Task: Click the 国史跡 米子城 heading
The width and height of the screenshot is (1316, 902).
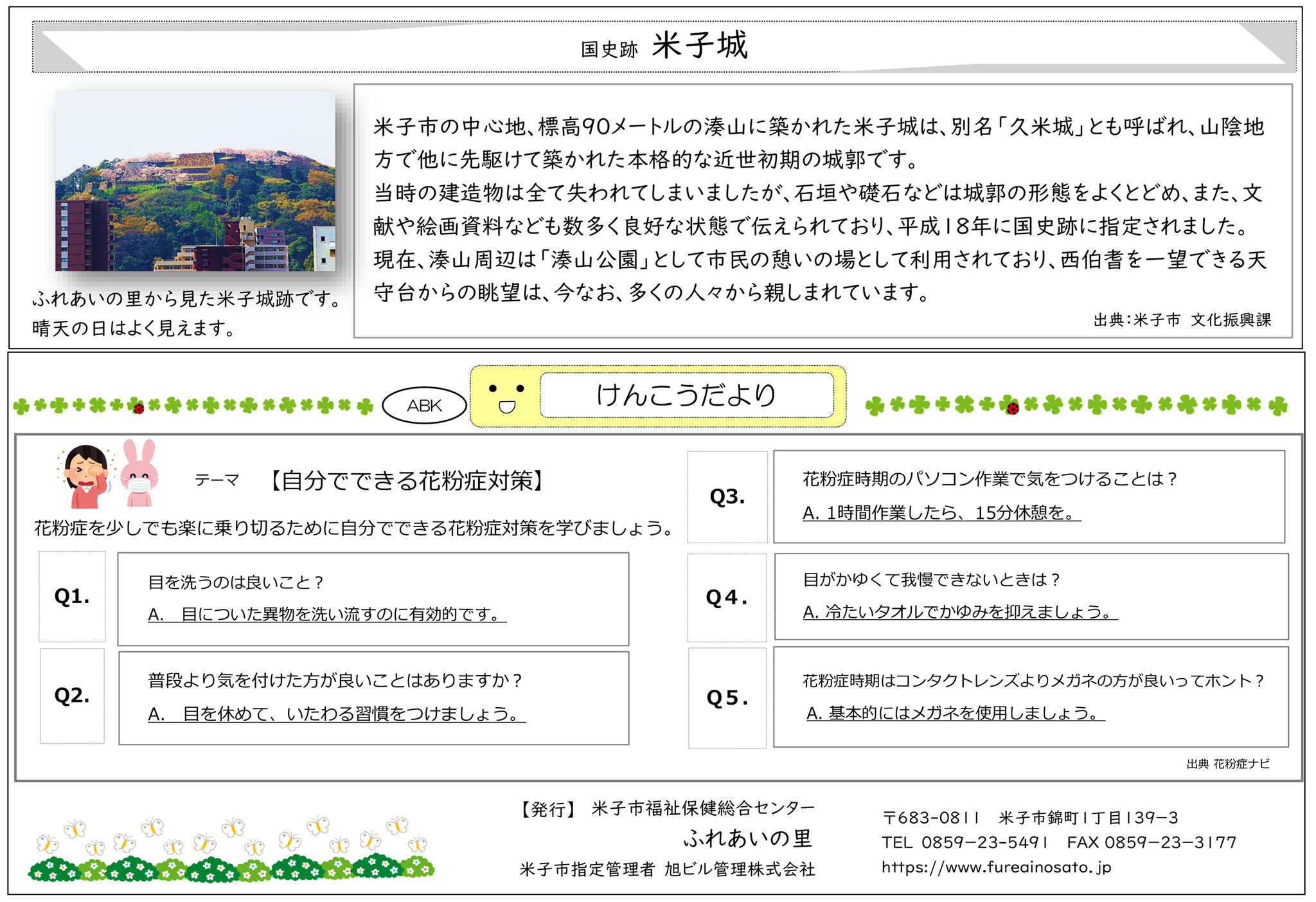Action: pos(664,46)
